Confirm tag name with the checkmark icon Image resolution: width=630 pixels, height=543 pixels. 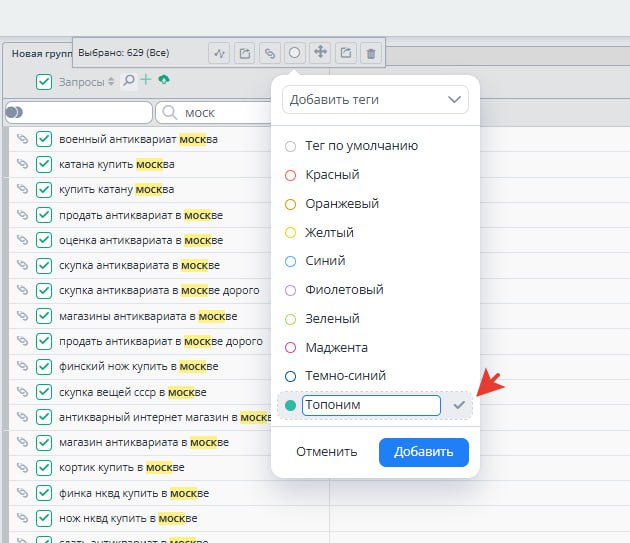click(459, 405)
